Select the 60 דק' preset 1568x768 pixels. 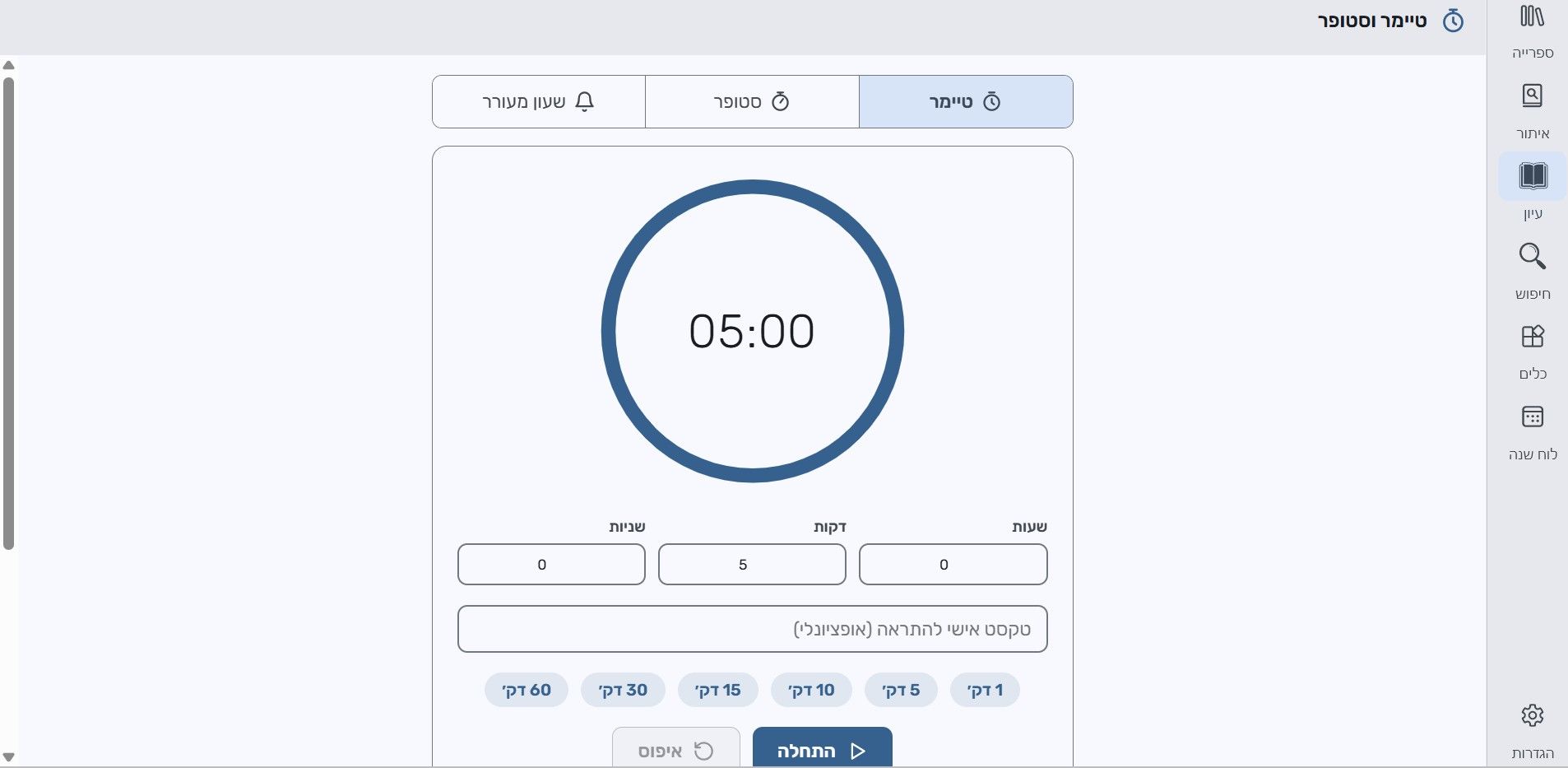[527, 690]
